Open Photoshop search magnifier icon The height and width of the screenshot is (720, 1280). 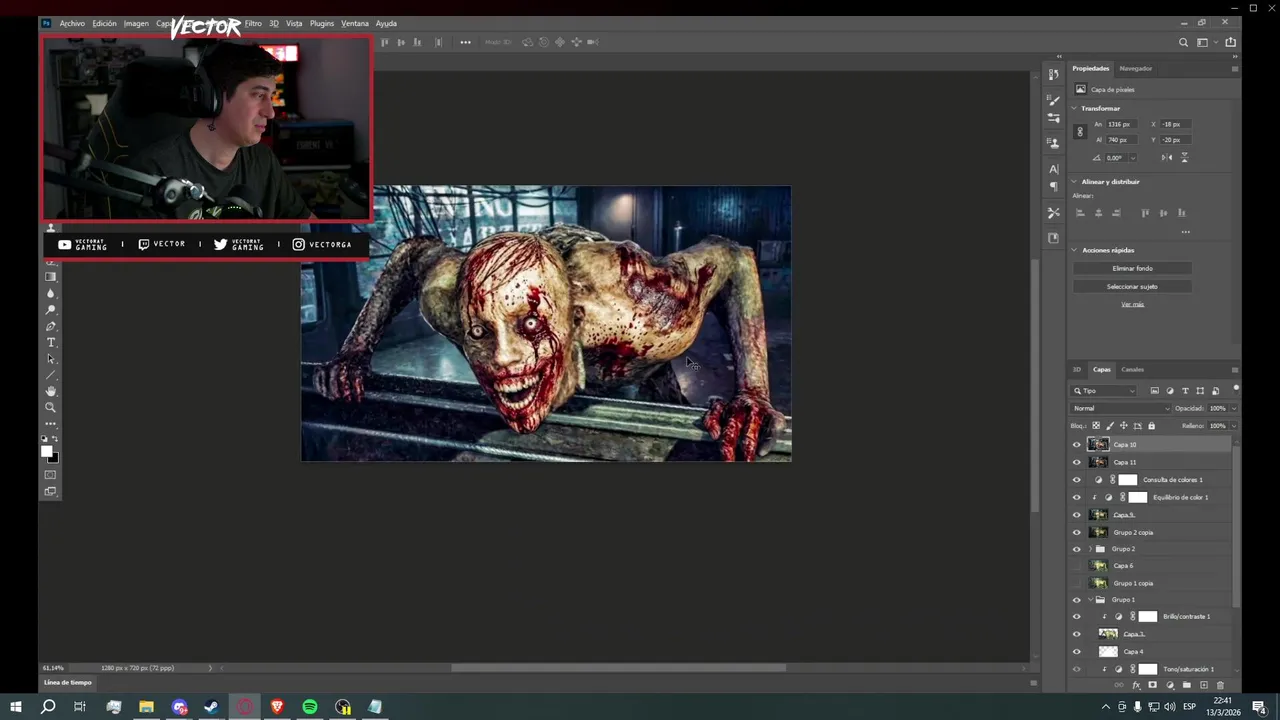[1184, 42]
